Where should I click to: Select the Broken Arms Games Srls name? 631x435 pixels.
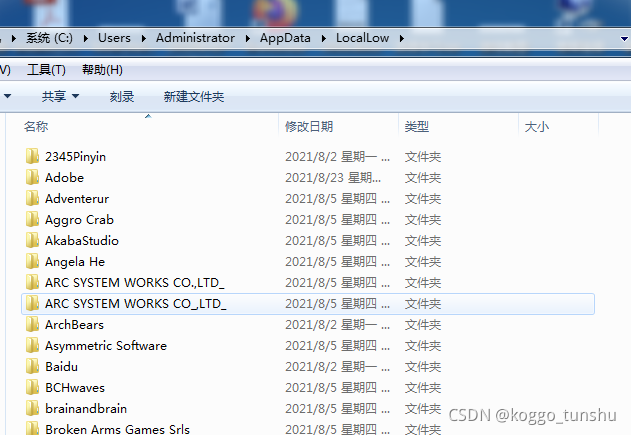click(118, 429)
